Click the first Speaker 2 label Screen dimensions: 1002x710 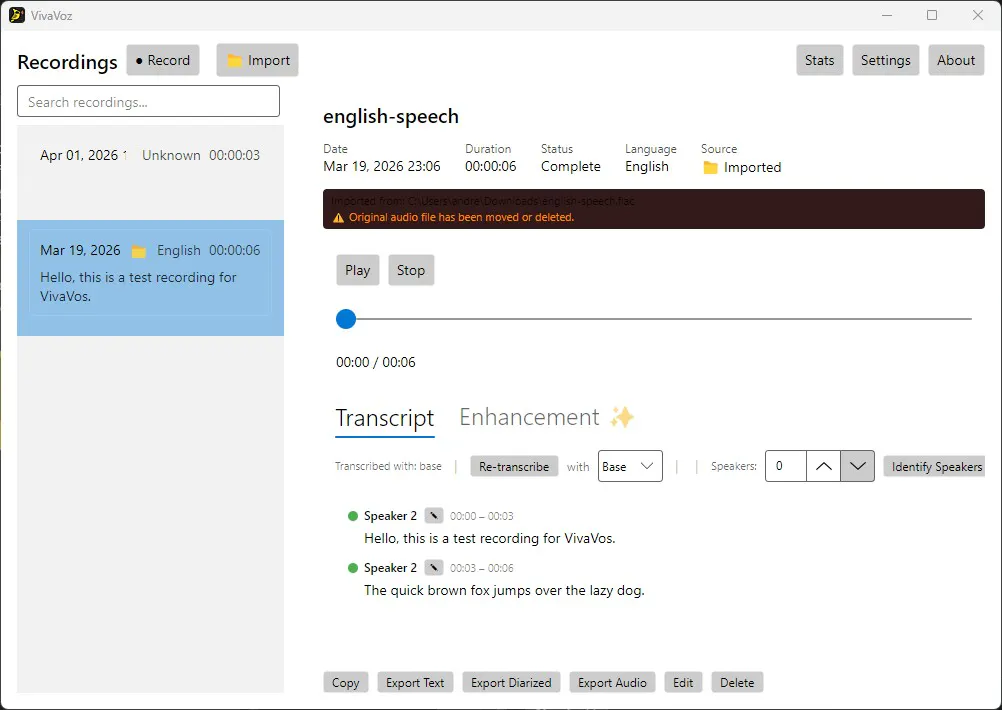390,516
